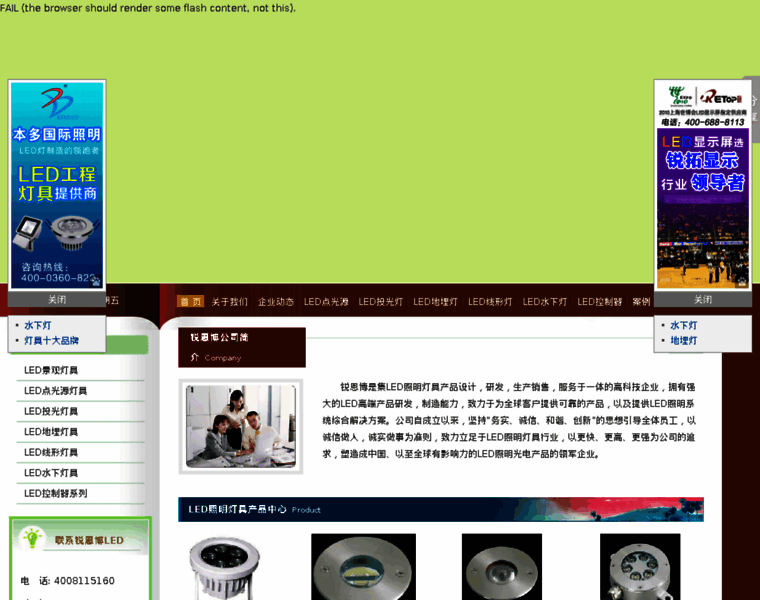The image size is (760, 600).
Task: Click the LED照明灯具产品中心 Product banner
Action: point(441,509)
